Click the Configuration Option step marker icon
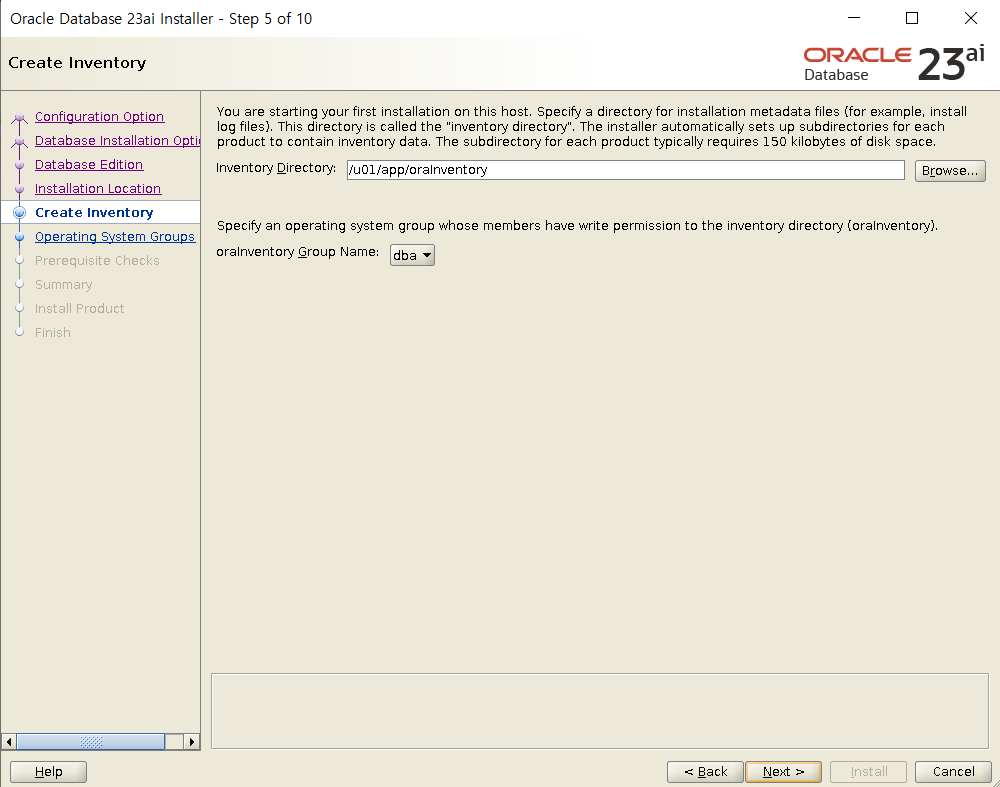Viewport: 1000px width, 787px height. (x=19, y=118)
